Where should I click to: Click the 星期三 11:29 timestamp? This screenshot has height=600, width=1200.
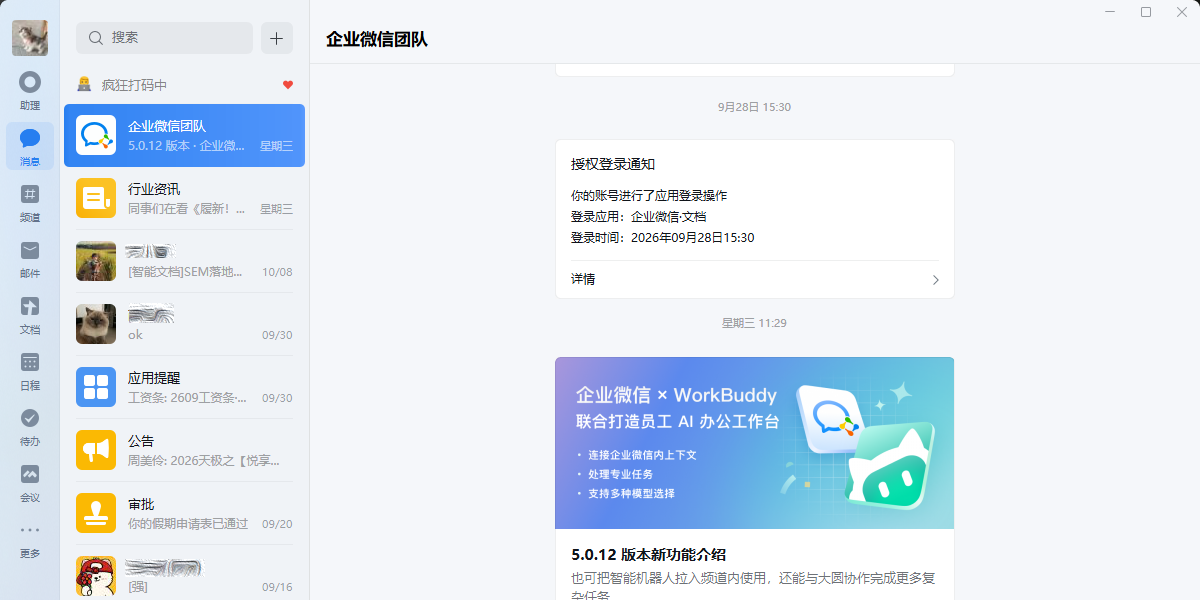[755, 323]
